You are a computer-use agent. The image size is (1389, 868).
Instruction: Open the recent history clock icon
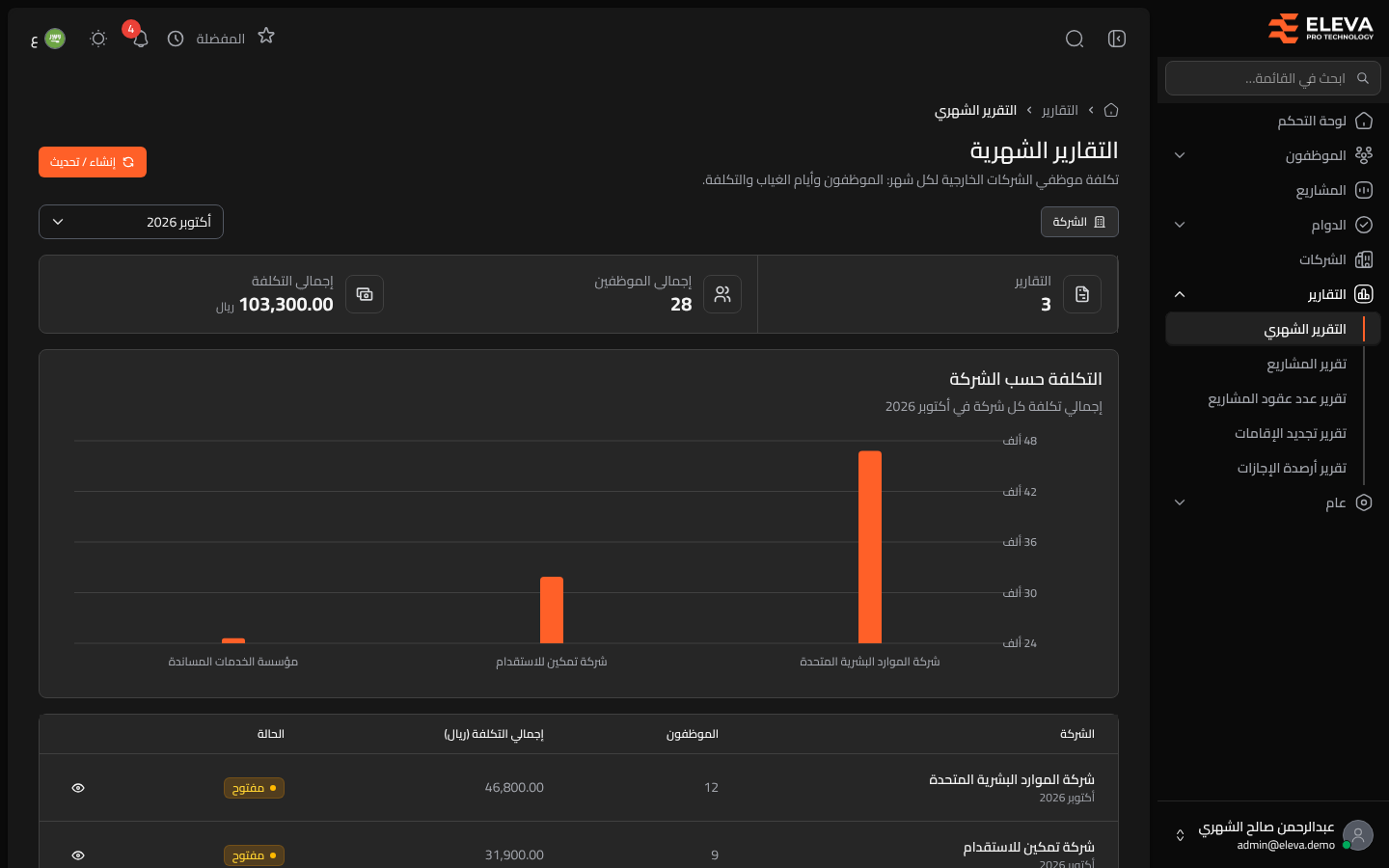click(176, 39)
